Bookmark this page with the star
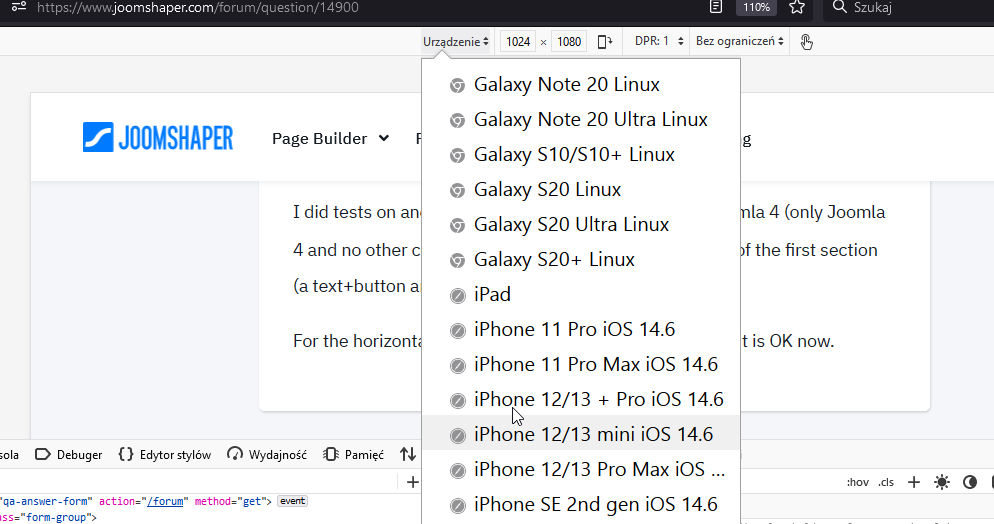The height and width of the screenshot is (524, 994). click(x=796, y=8)
